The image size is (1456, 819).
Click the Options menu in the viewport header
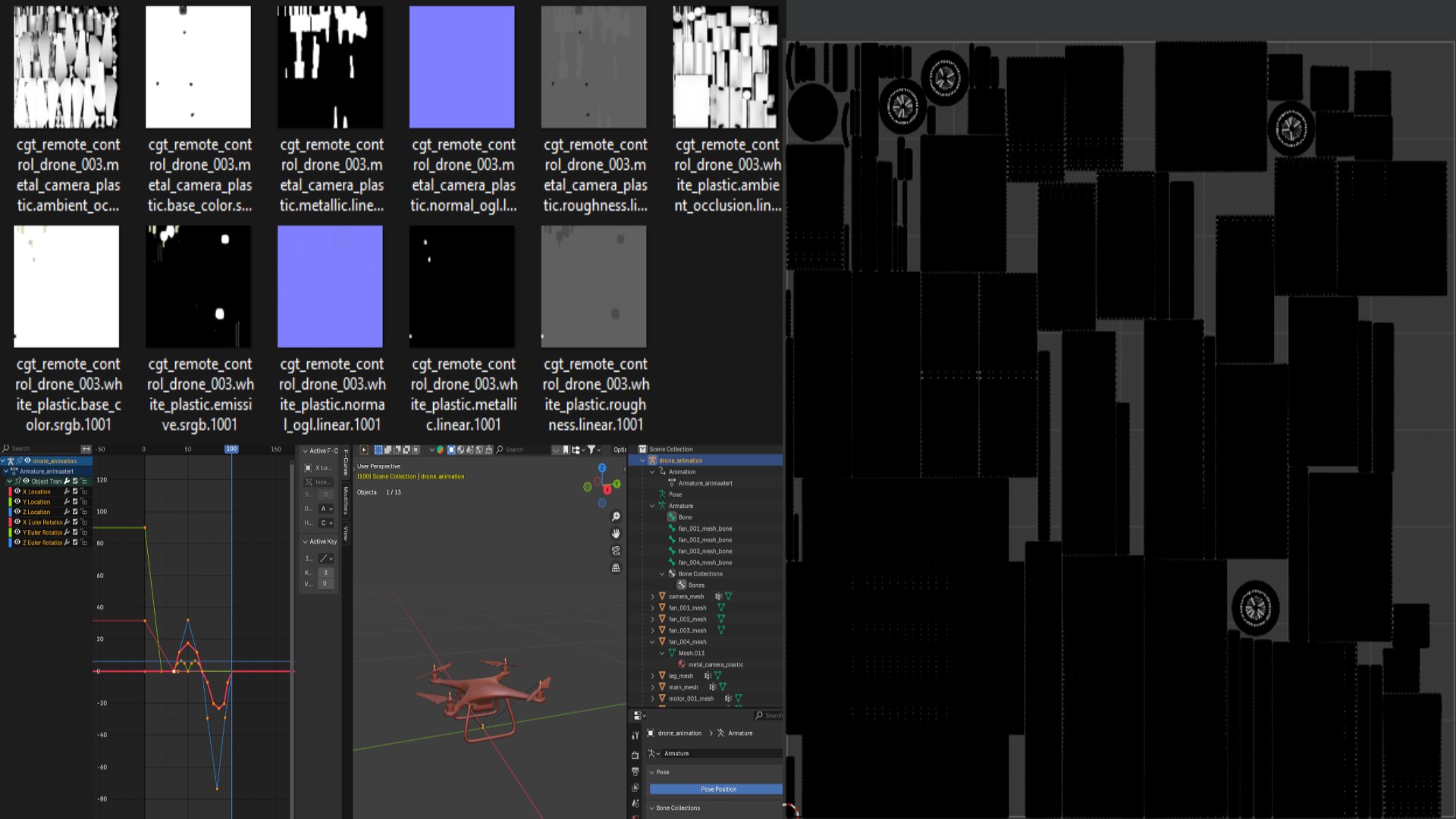point(620,450)
